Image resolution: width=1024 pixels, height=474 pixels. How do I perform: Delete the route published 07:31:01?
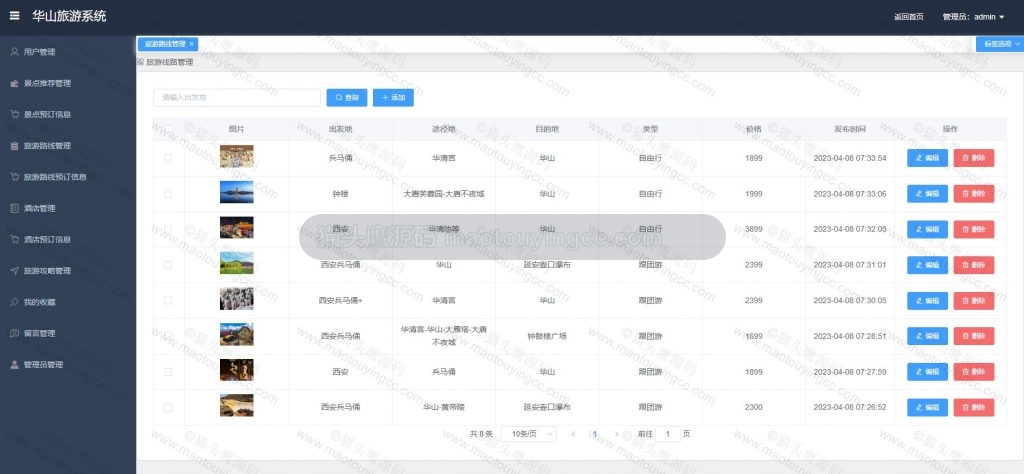974,265
